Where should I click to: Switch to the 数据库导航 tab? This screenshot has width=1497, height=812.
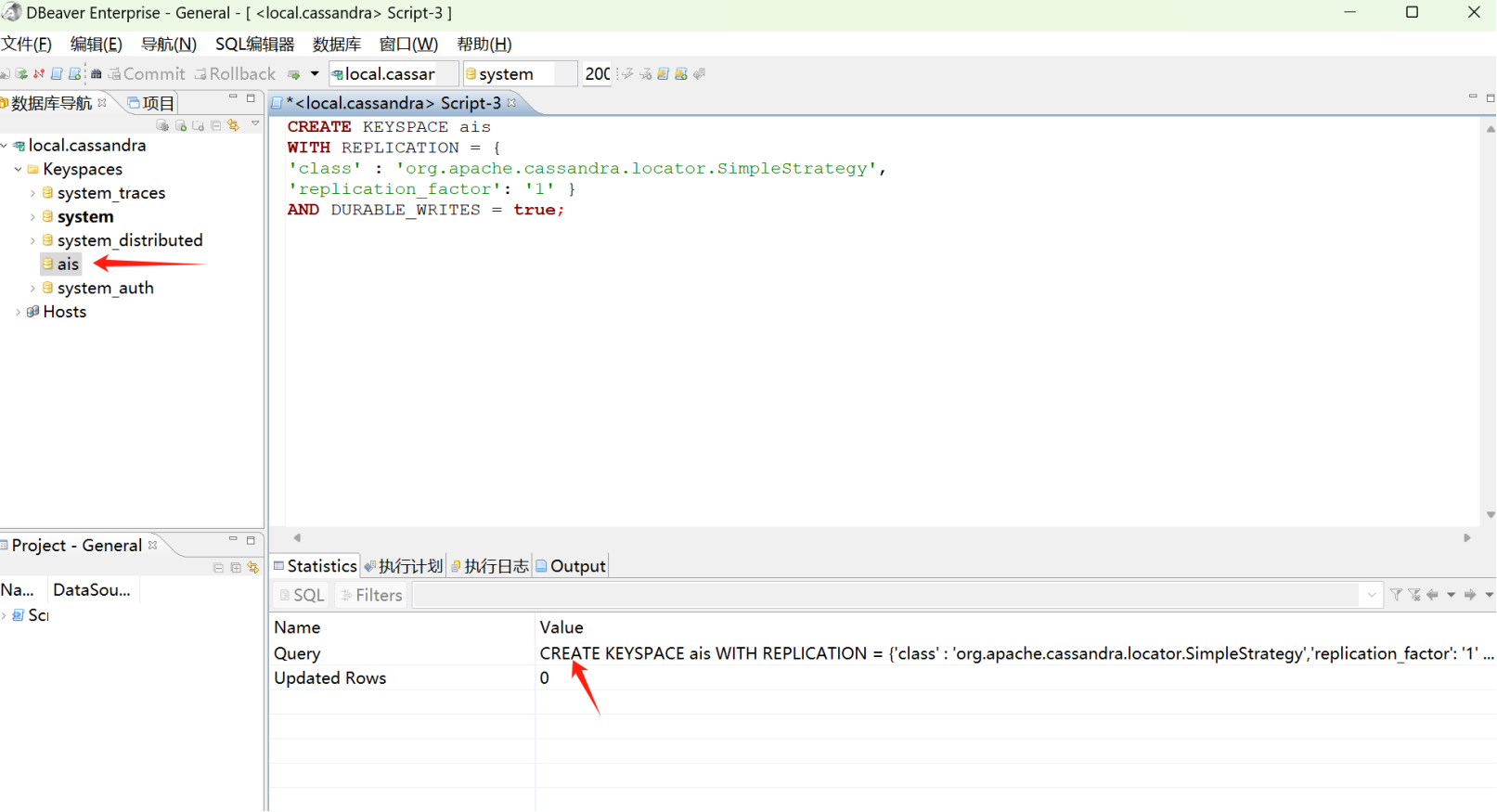point(51,103)
